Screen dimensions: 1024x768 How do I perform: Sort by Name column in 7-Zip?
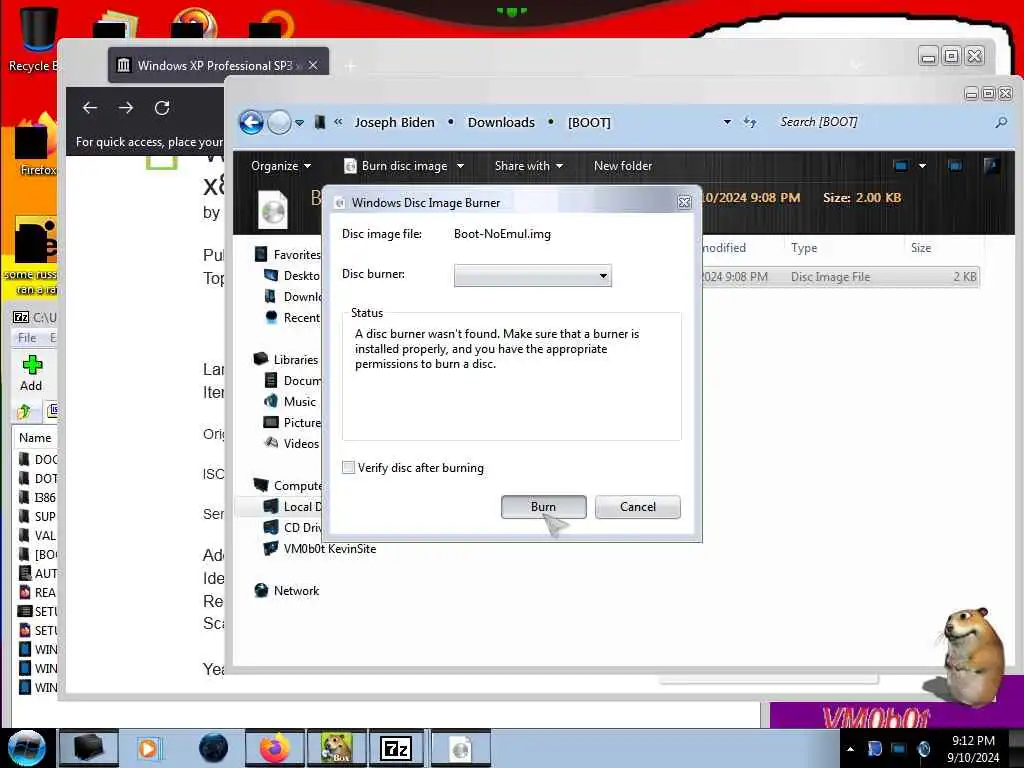35,438
